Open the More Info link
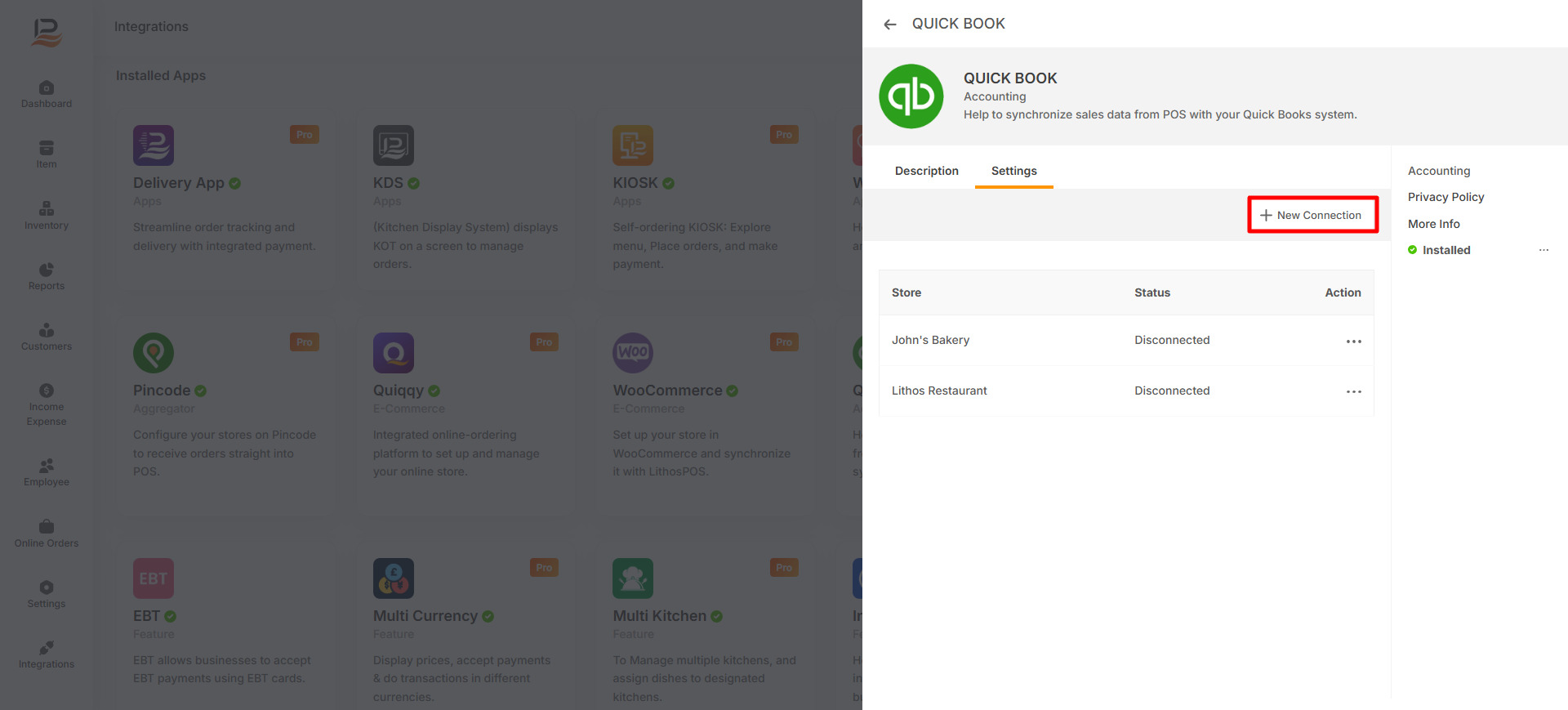The image size is (1568, 710). pyautogui.click(x=1433, y=224)
